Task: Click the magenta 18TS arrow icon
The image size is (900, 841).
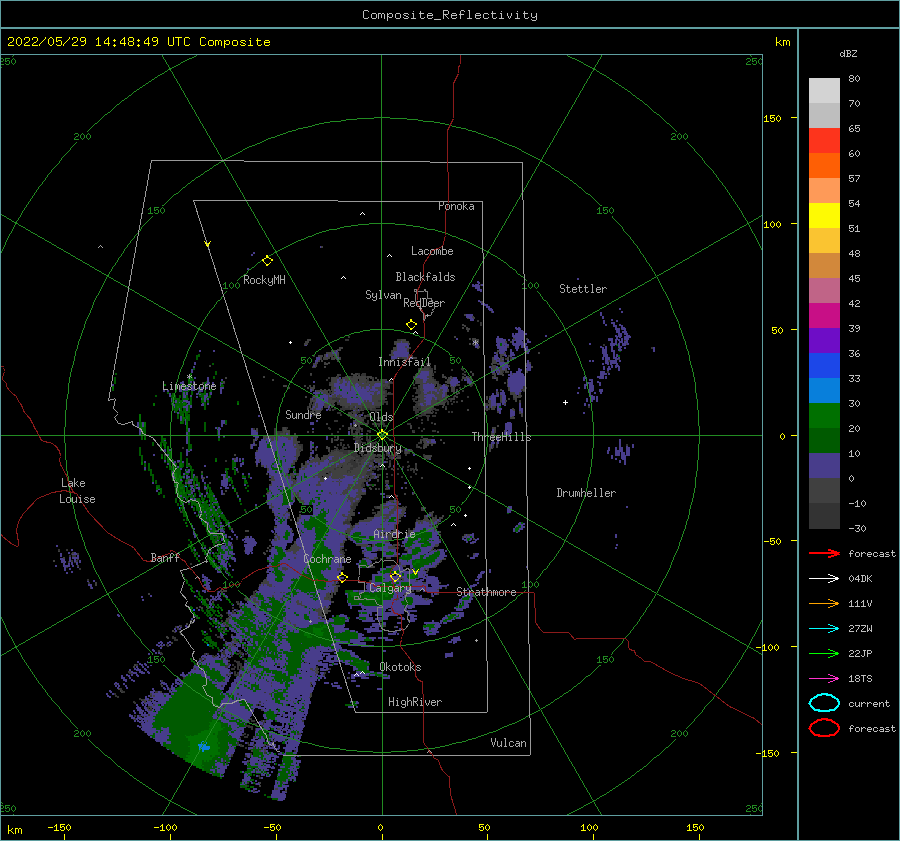Action: click(x=824, y=679)
